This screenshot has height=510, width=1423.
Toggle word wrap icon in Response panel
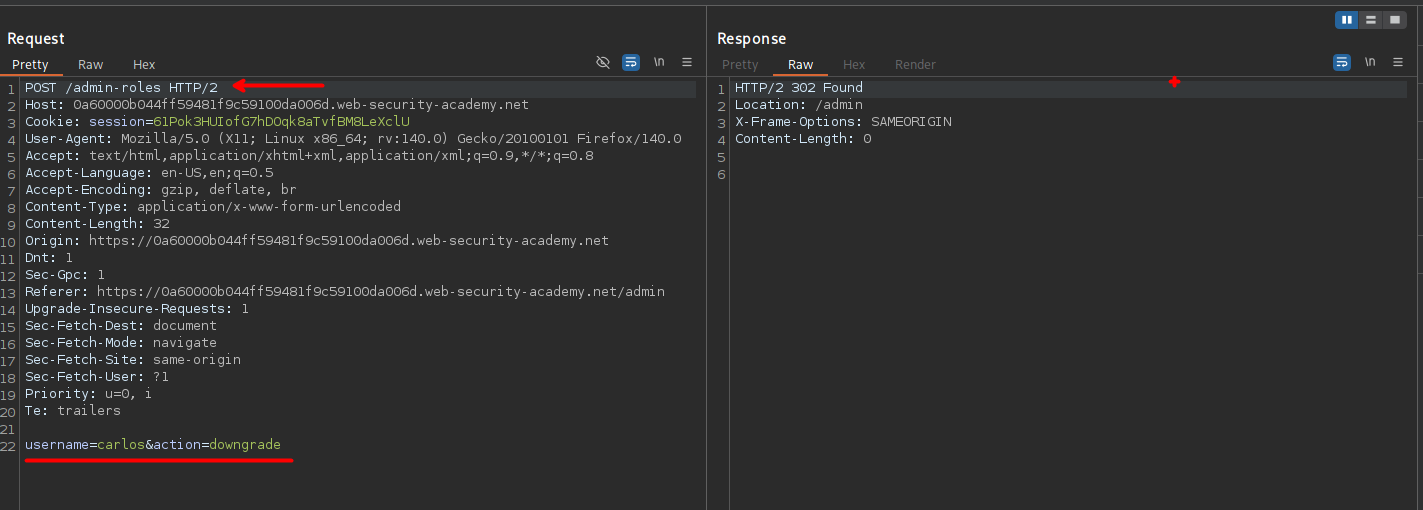(1341, 62)
